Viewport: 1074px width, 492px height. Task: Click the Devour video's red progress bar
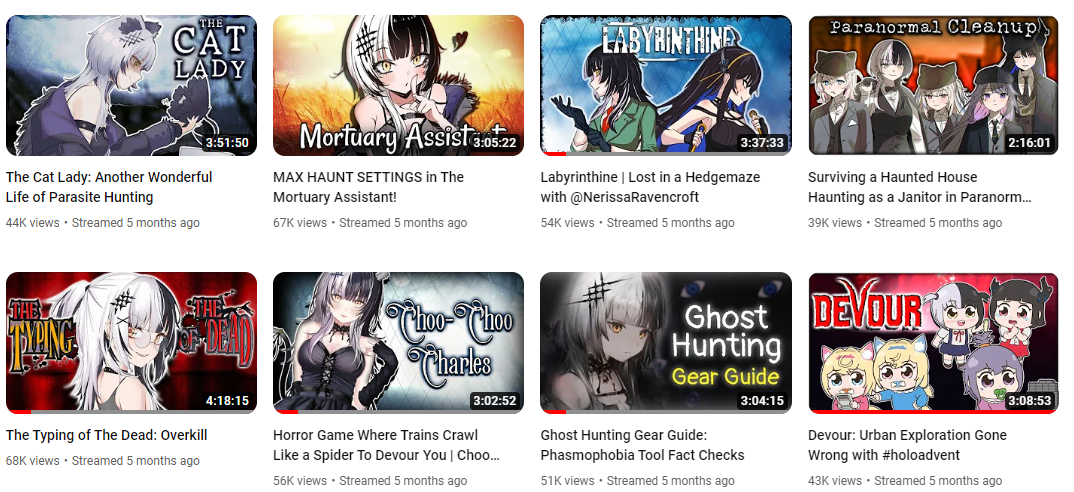[933, 412]
